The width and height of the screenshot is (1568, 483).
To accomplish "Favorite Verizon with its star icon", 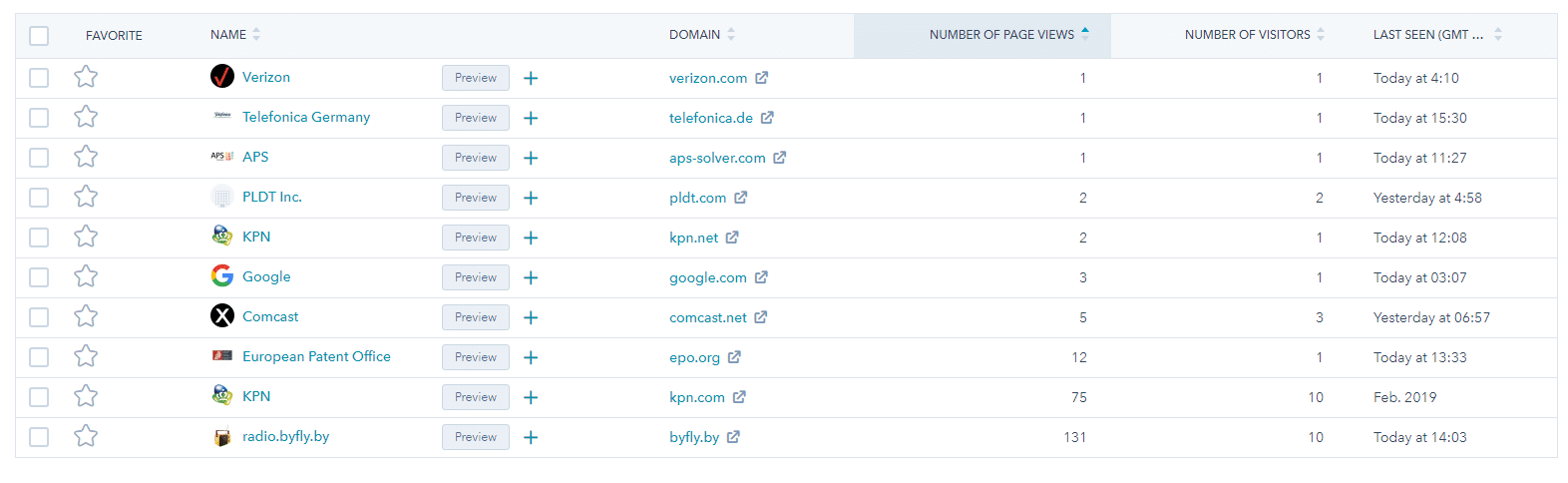I will pos(86,77).
